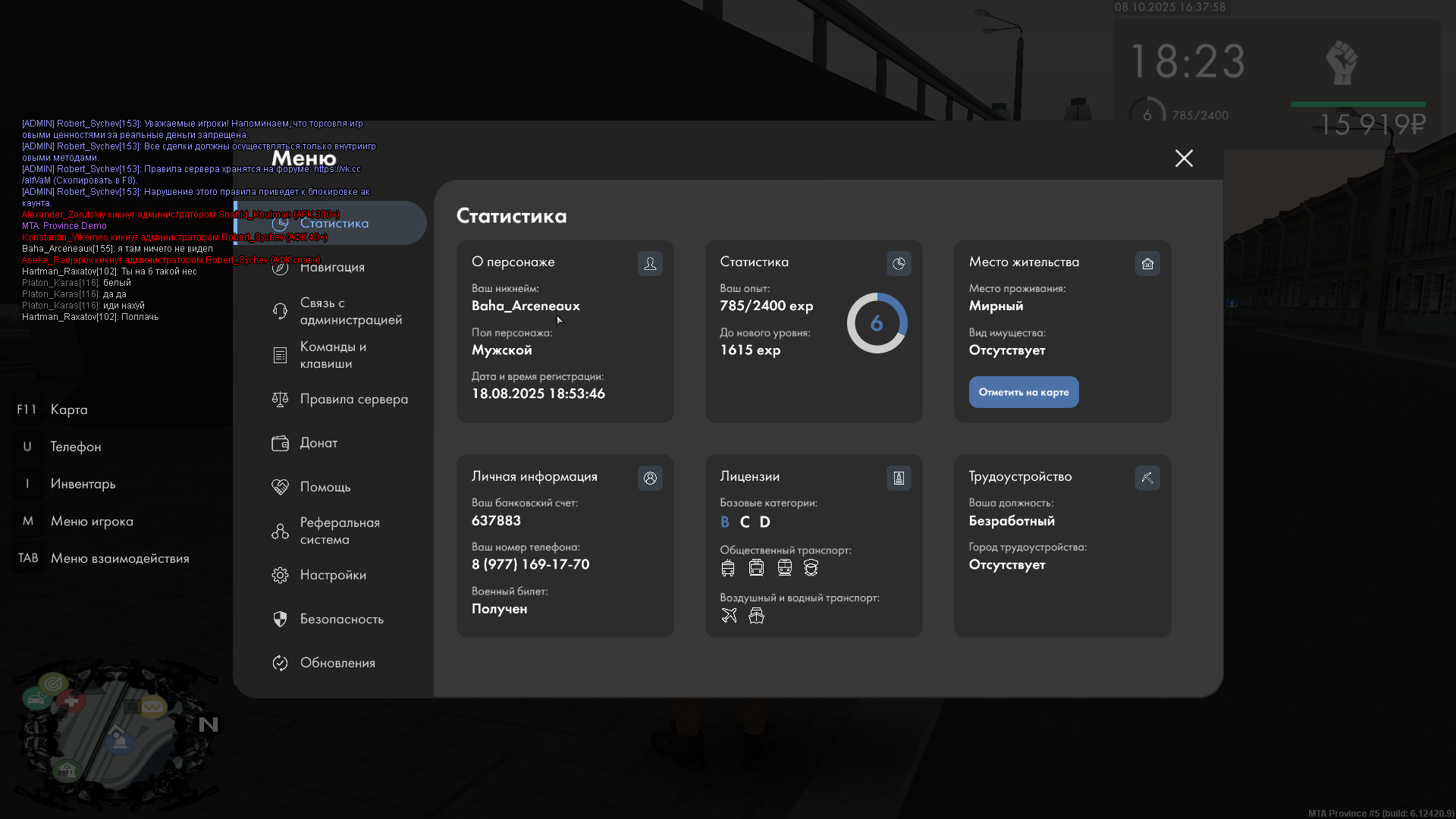Viewport: 1456px width, 819px height.
Task: Click the user circle icon in Личная информация
Action: [650, 478]
